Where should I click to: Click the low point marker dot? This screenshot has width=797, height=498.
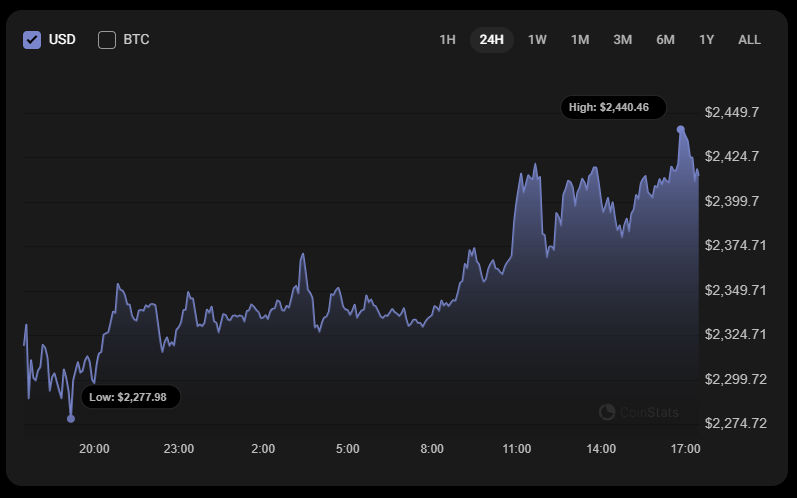(71, 418)
